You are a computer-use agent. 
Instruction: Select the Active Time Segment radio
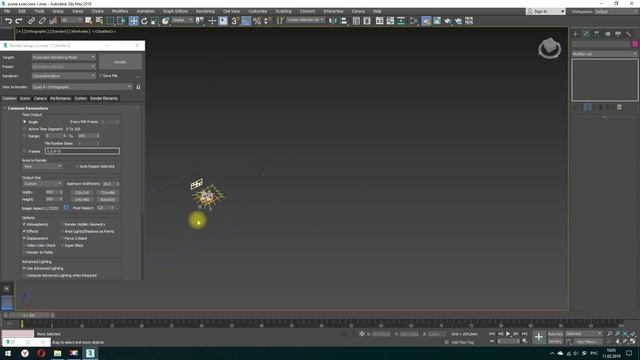coord(24,129)
